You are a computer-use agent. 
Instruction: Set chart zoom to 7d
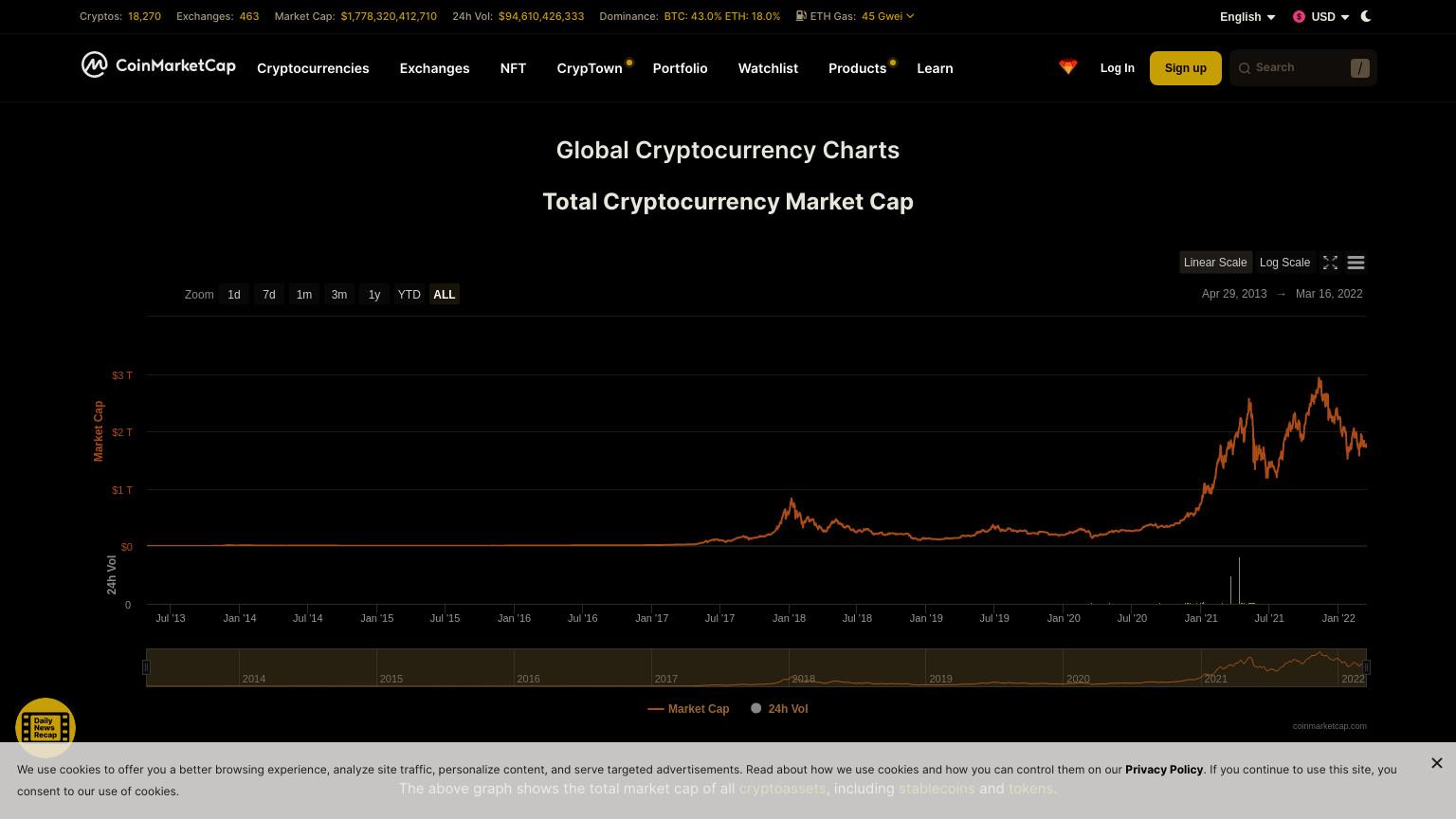tap(269, 295)
